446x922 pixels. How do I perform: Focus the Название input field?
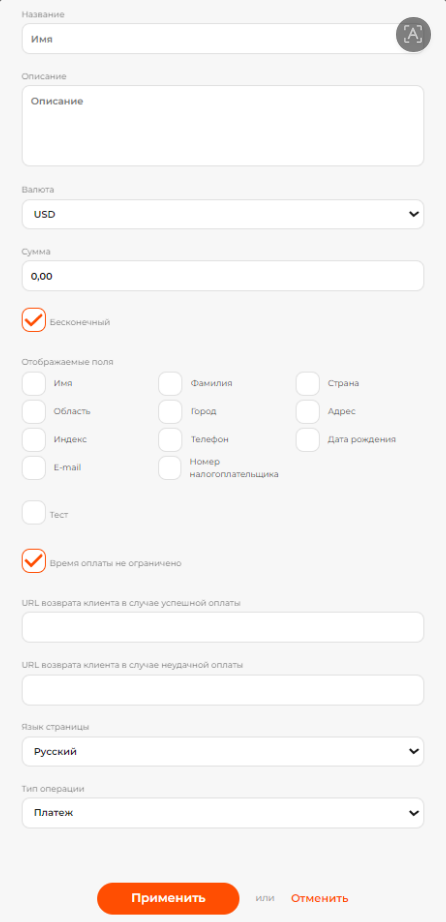[223, 39]
